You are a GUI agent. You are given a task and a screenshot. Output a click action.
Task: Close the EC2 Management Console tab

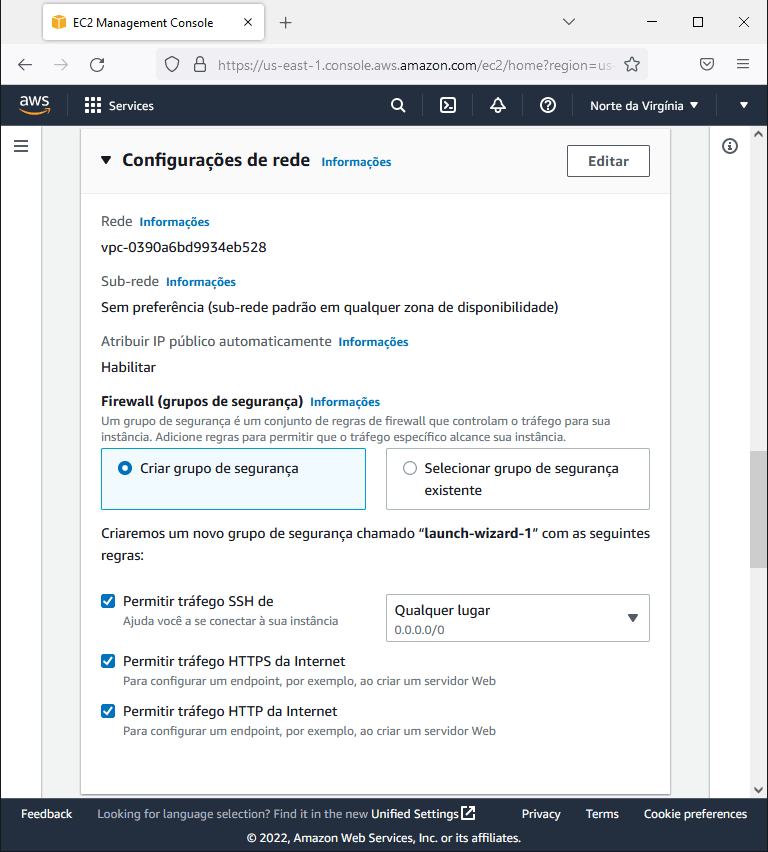click(x=248, y=22)
